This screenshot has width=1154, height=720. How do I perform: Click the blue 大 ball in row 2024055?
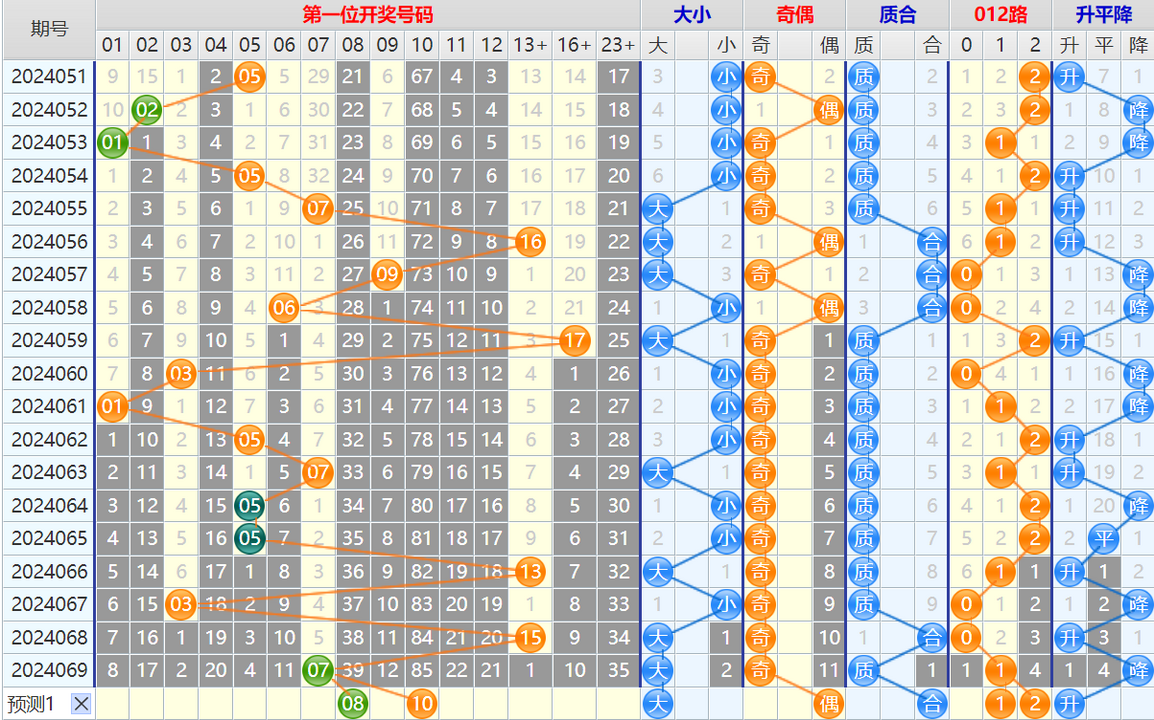[x=657, y=208]
